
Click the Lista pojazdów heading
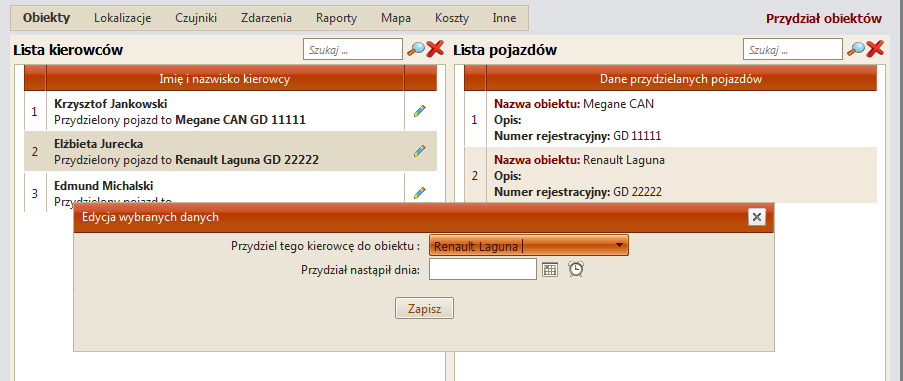point(505,50)
